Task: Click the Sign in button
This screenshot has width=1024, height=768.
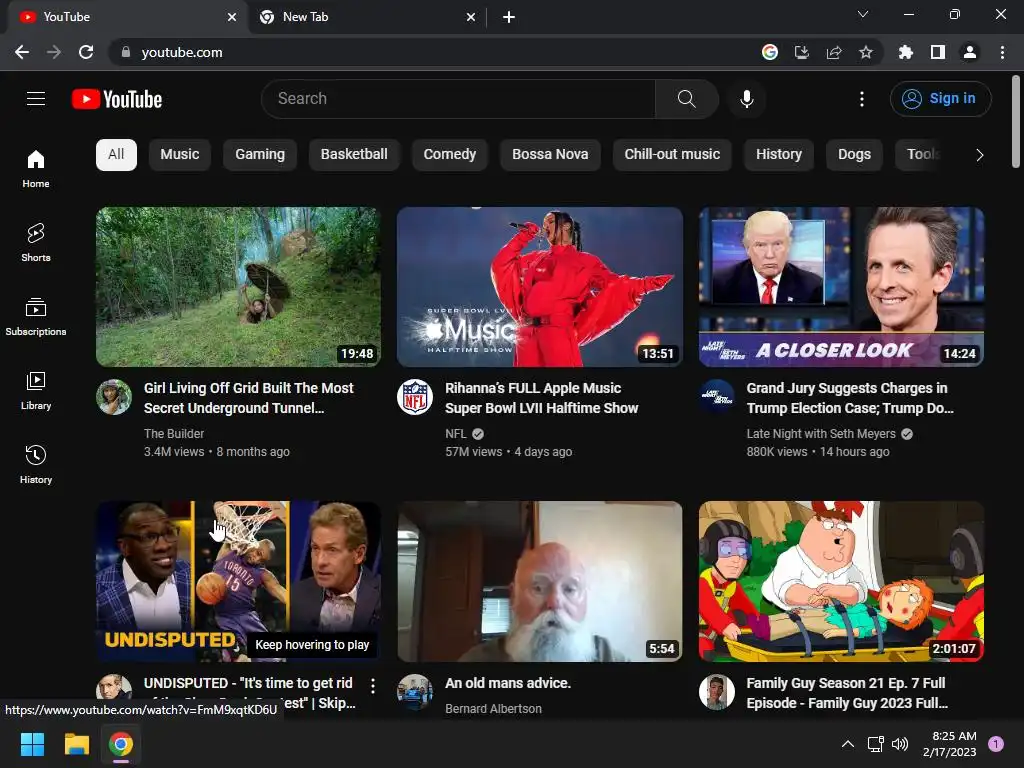Action: pyautogui.click(x=940, y=99)
